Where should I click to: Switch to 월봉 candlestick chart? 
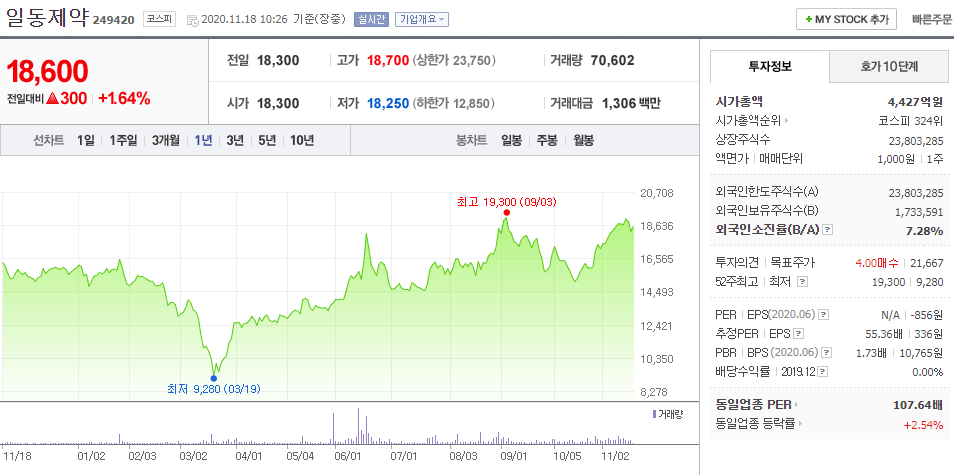tap(583, 140)
